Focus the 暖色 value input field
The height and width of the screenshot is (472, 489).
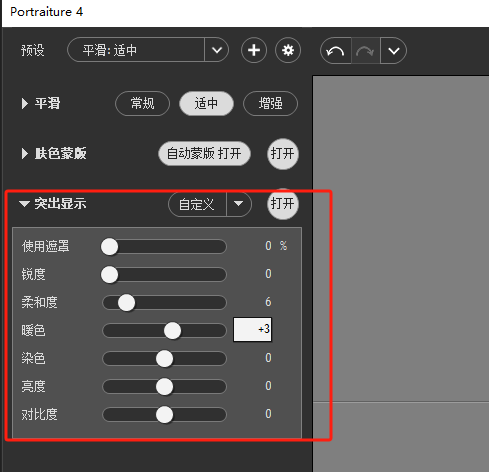pyautogui.click(x=252, y=329)
